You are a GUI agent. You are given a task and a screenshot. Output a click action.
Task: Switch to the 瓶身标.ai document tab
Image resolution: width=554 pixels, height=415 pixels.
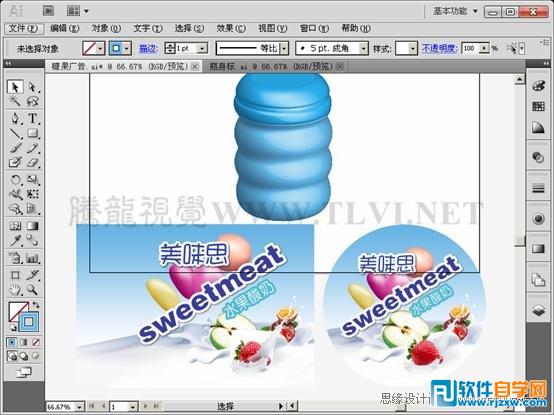(x=270, y=66)
